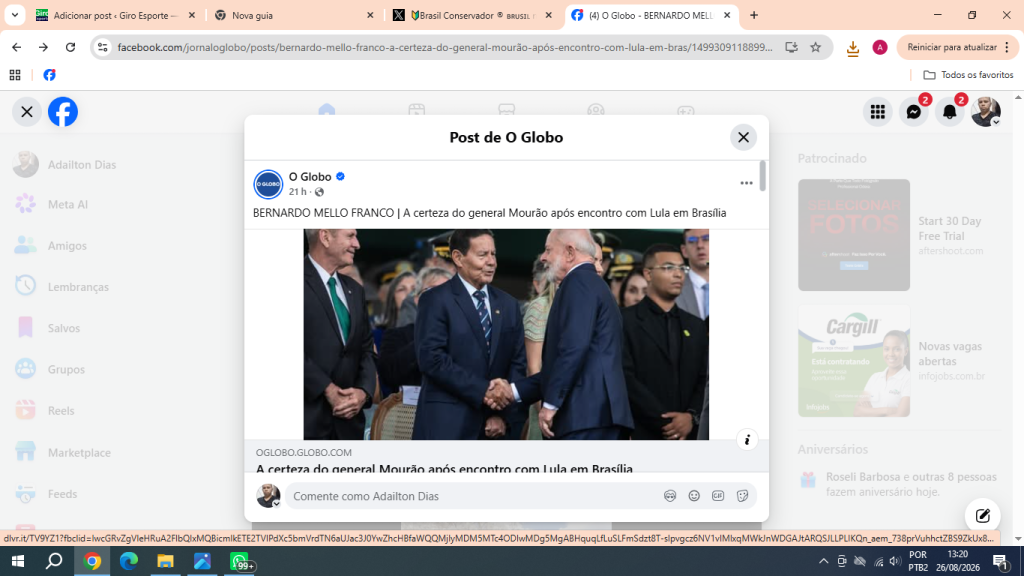Open Chrome profile avatar A
The width and height of the screenshot is (1024, 576).
pos(880,47)
